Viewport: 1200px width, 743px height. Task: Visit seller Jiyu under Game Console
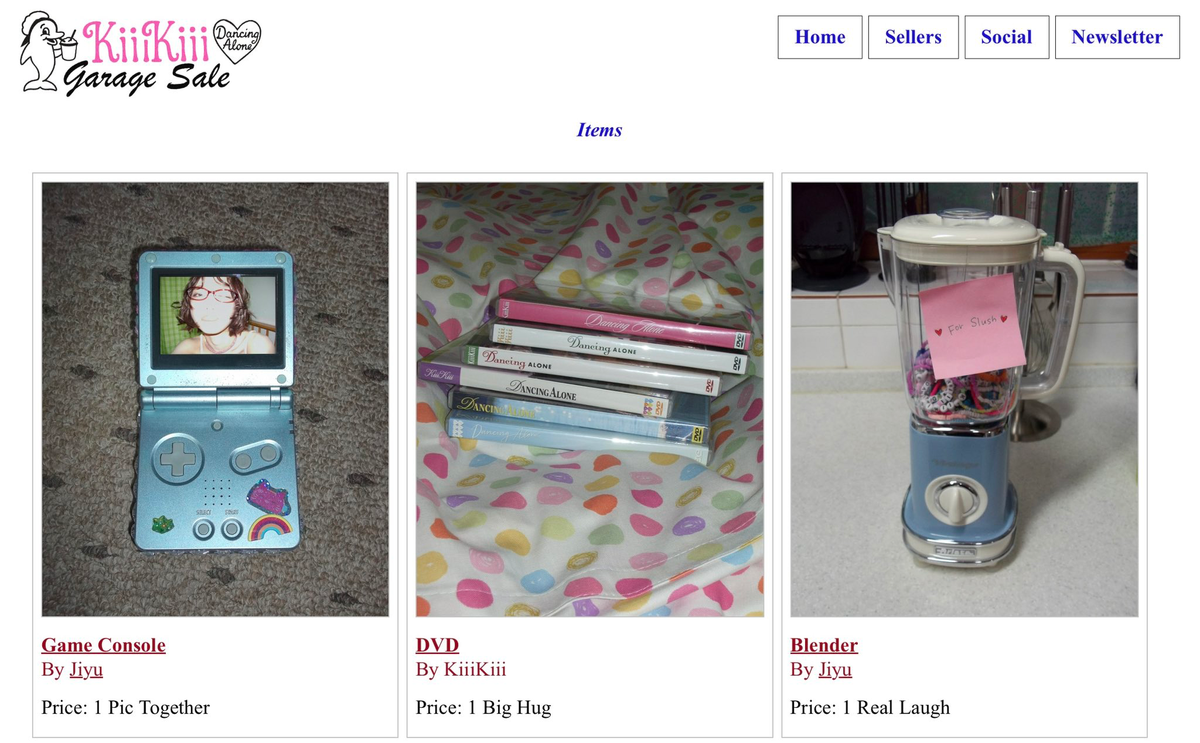click(x=86, y=670)
